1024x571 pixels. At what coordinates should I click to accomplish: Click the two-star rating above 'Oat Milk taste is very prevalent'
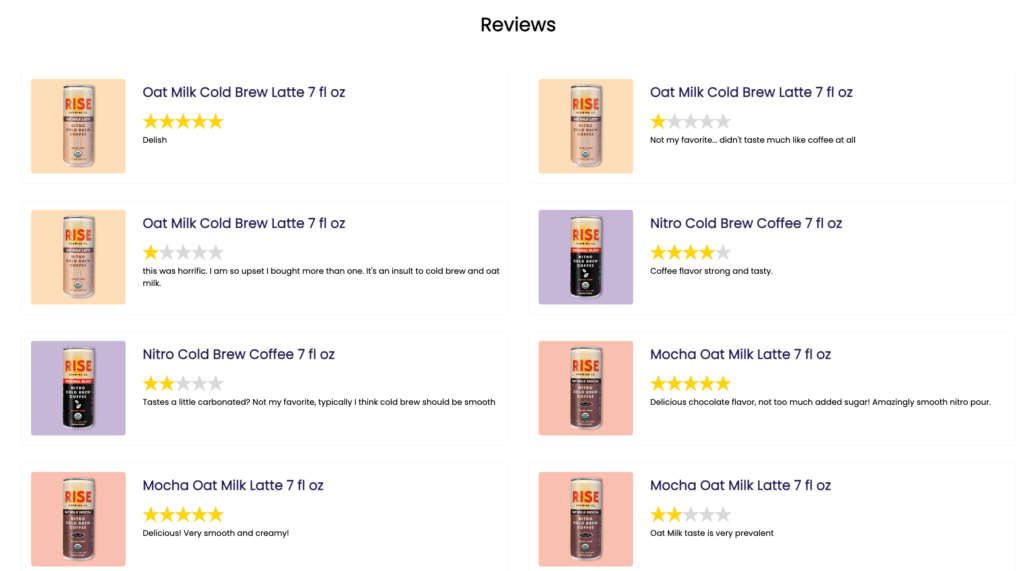pos(690,515)
